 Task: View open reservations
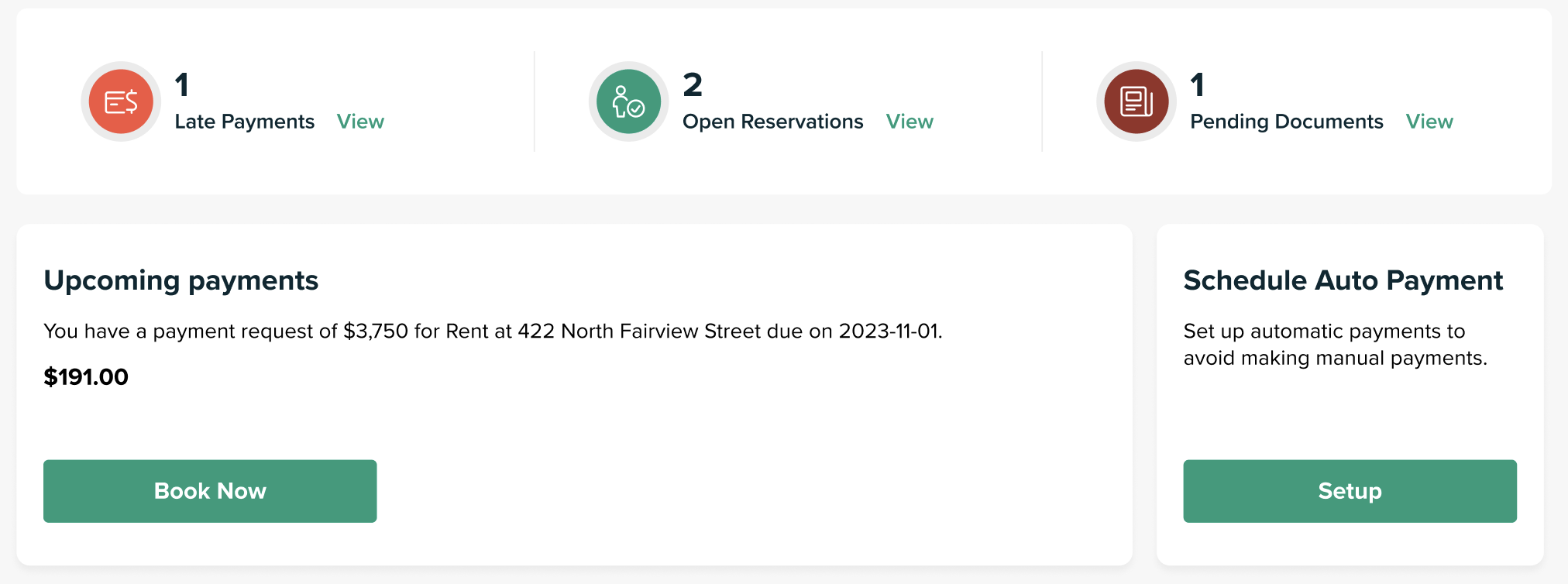pos(910,122)
